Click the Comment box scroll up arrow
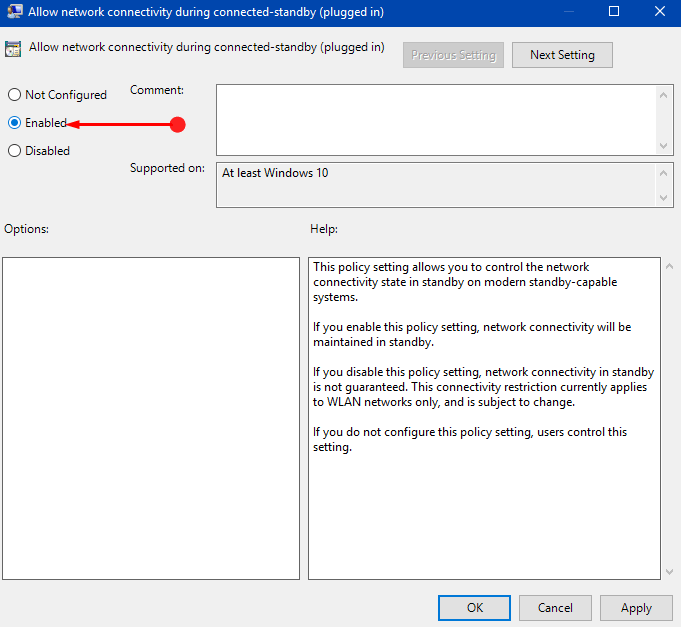681x627 pixels. pyautogui.click(x=663, y=95)
